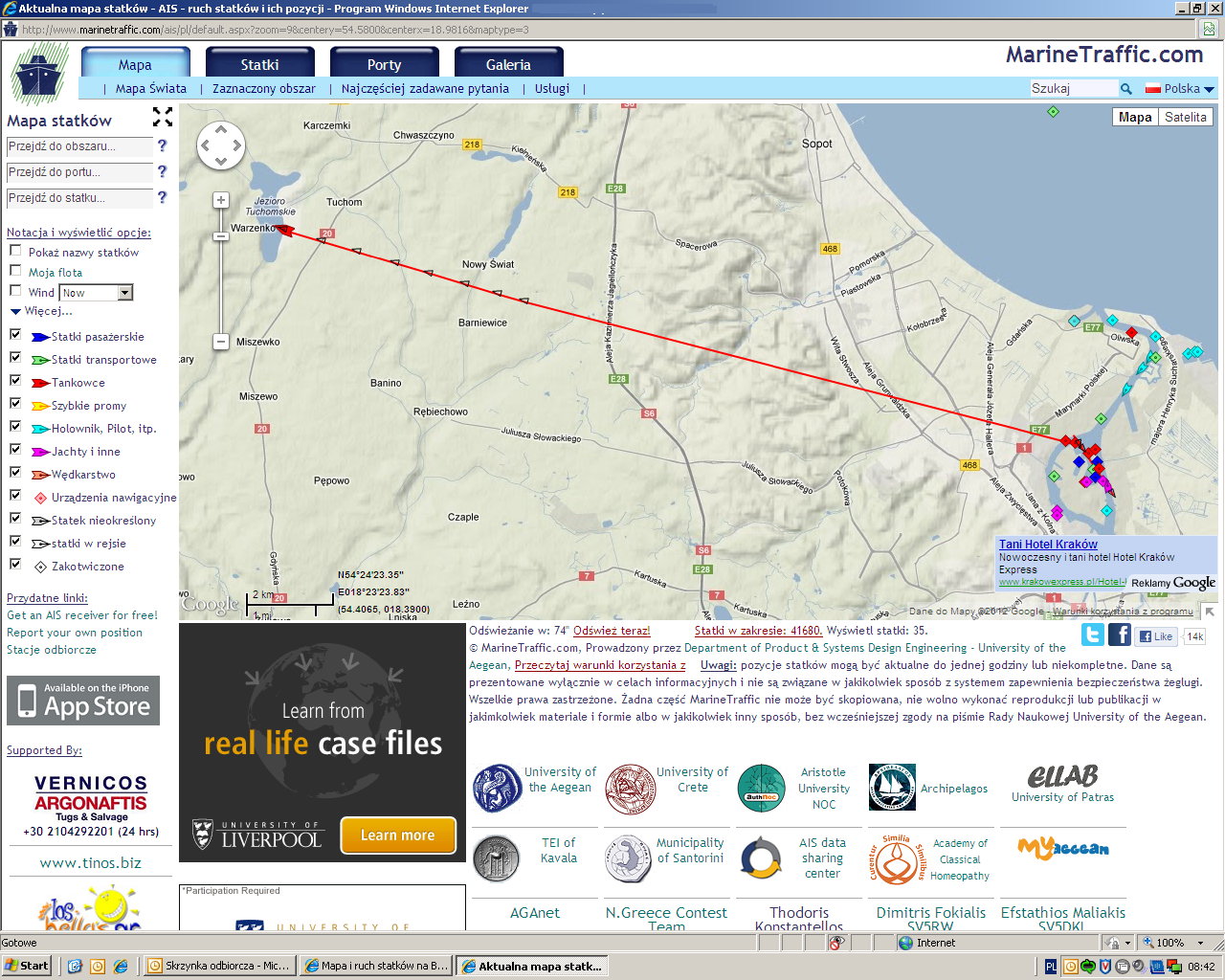
Task: Tick the Wind checkbox
Action: tap(15, 291)
